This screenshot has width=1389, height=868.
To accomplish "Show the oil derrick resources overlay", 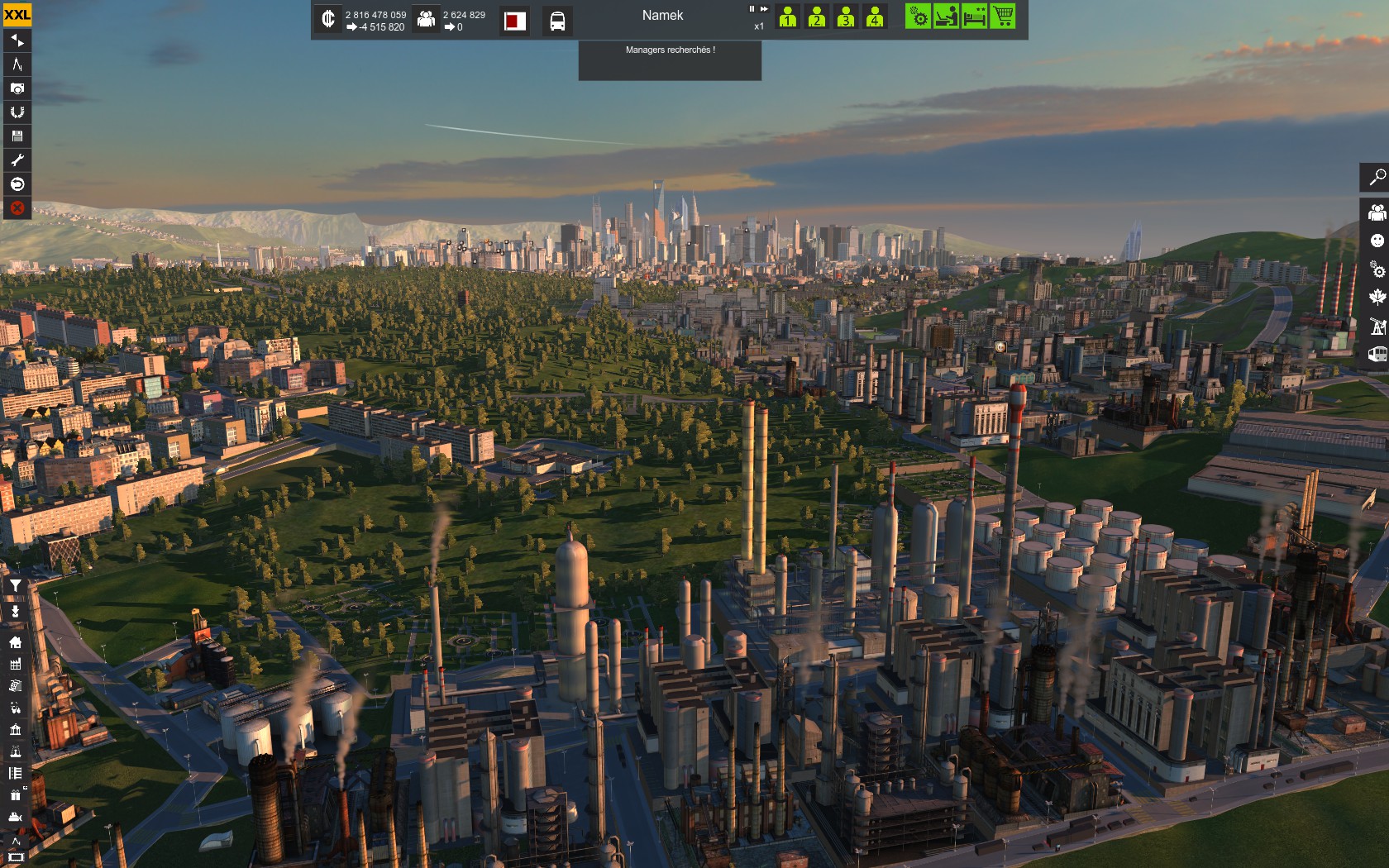I will [x=1377, y=327].
